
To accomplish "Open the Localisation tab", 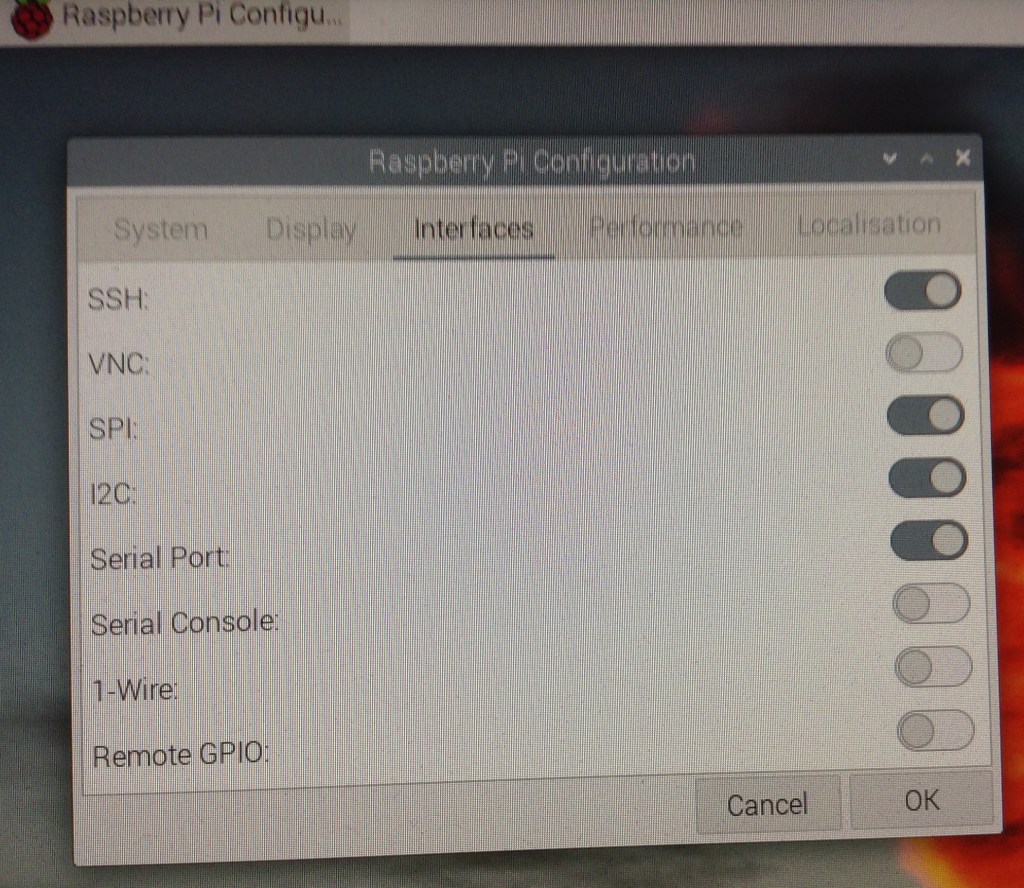I will (868, 225).
